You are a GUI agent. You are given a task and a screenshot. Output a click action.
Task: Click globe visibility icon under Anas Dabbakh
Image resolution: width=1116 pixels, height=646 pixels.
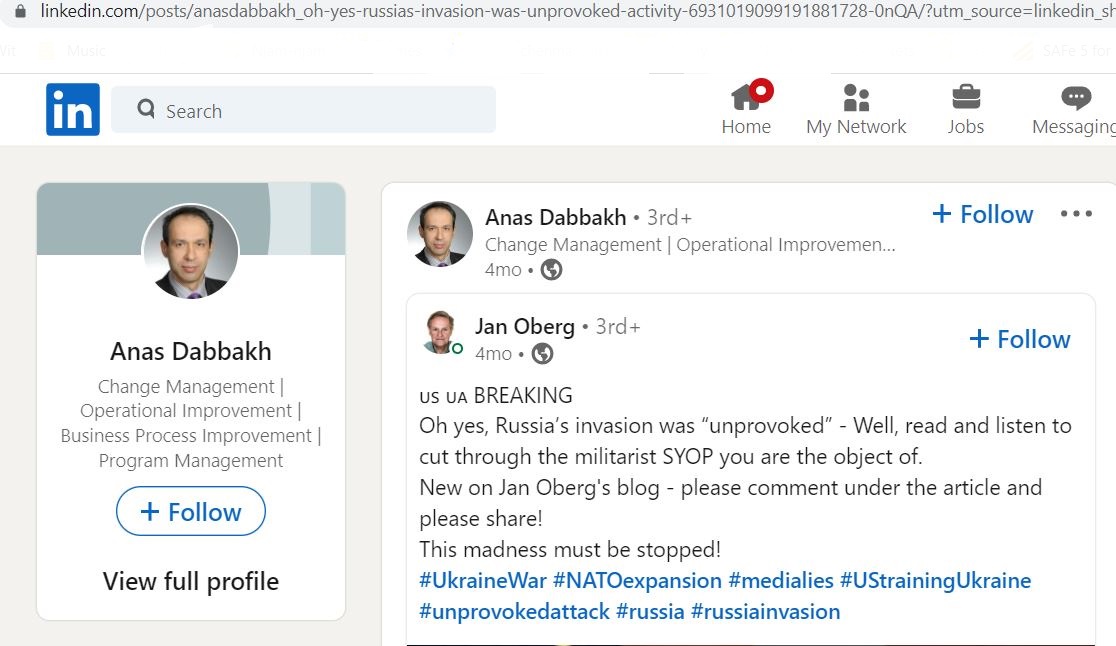552,270
